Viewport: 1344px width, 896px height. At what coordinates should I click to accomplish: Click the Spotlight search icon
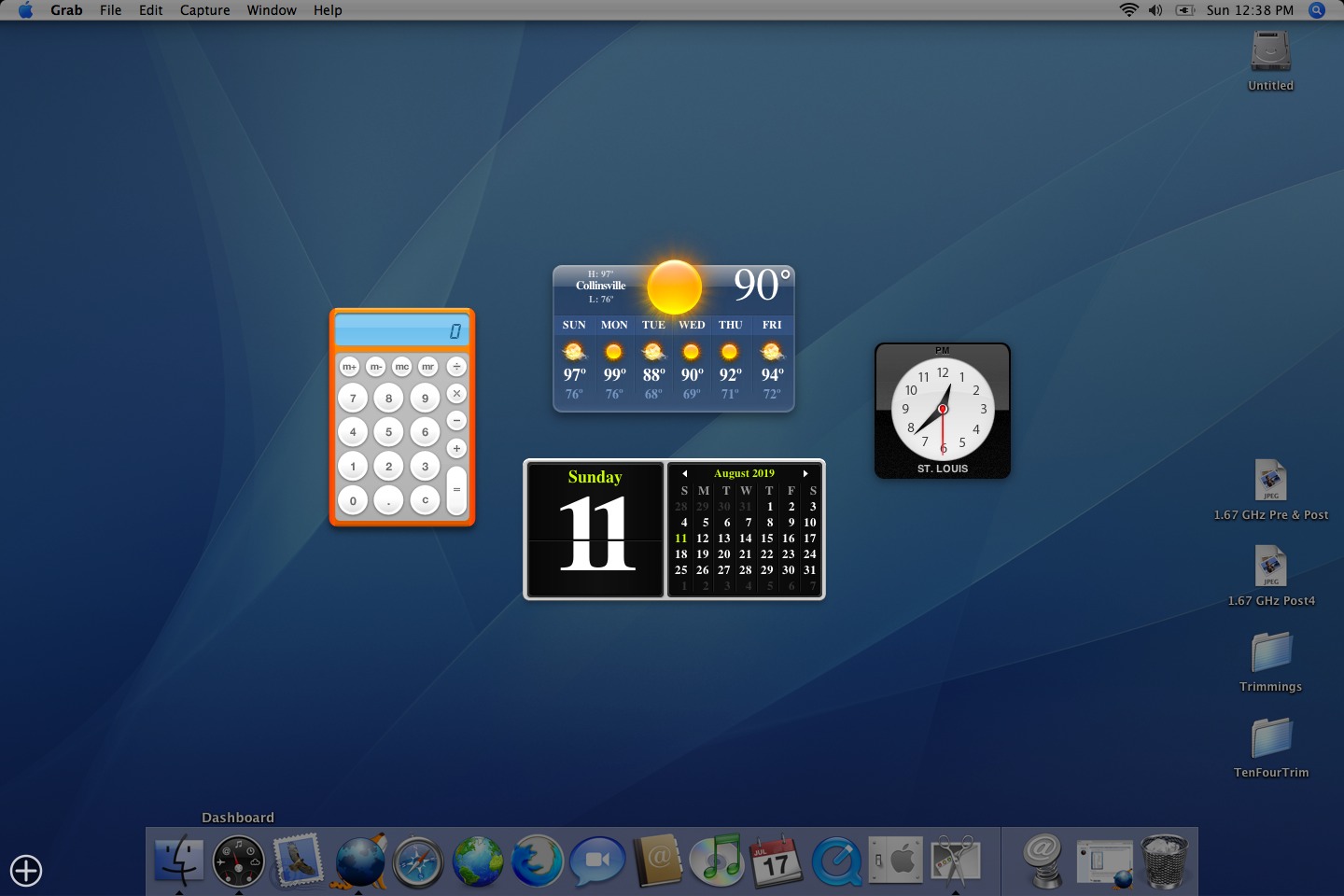tap(1317, 10)
